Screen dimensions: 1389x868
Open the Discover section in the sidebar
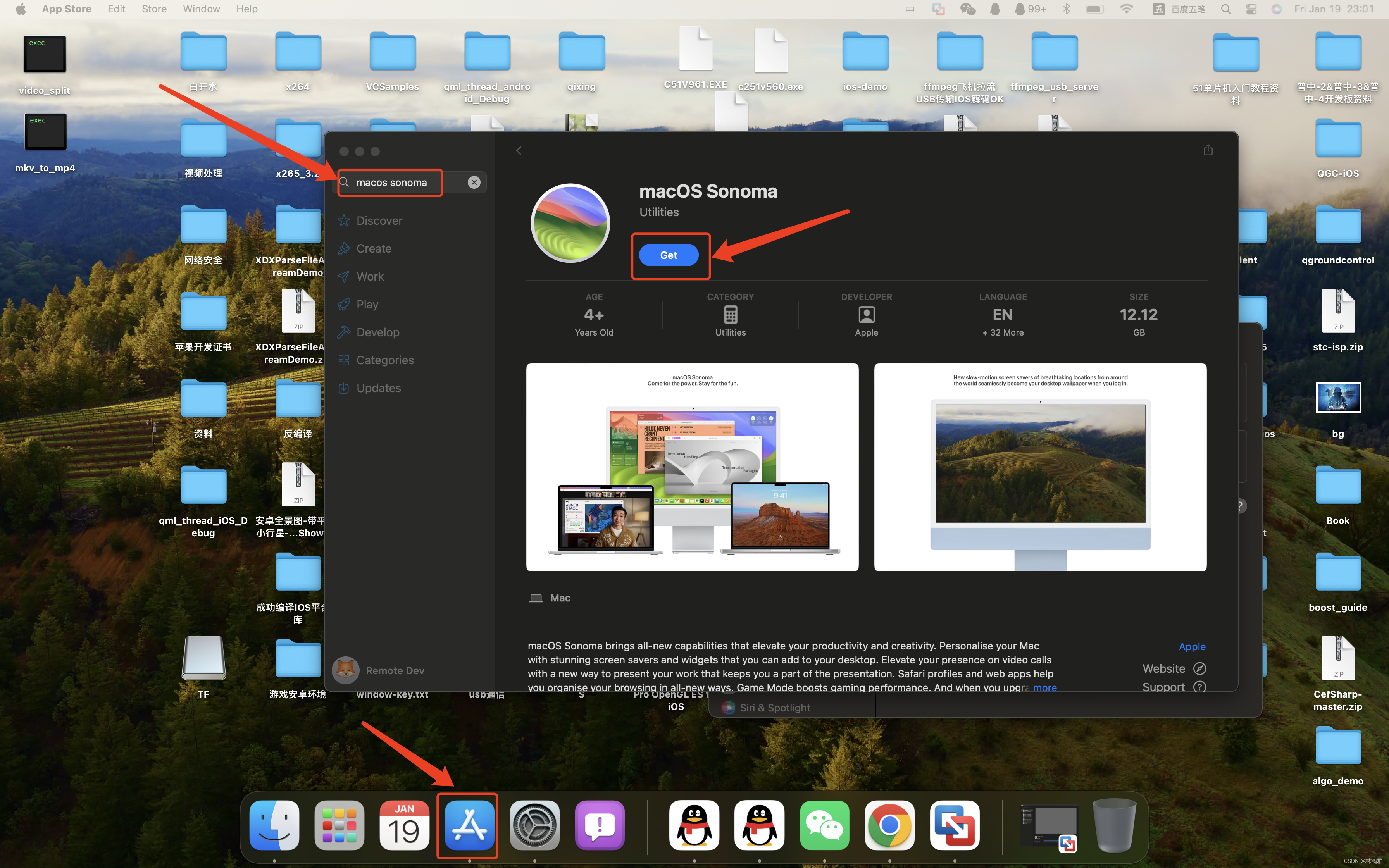379,221
